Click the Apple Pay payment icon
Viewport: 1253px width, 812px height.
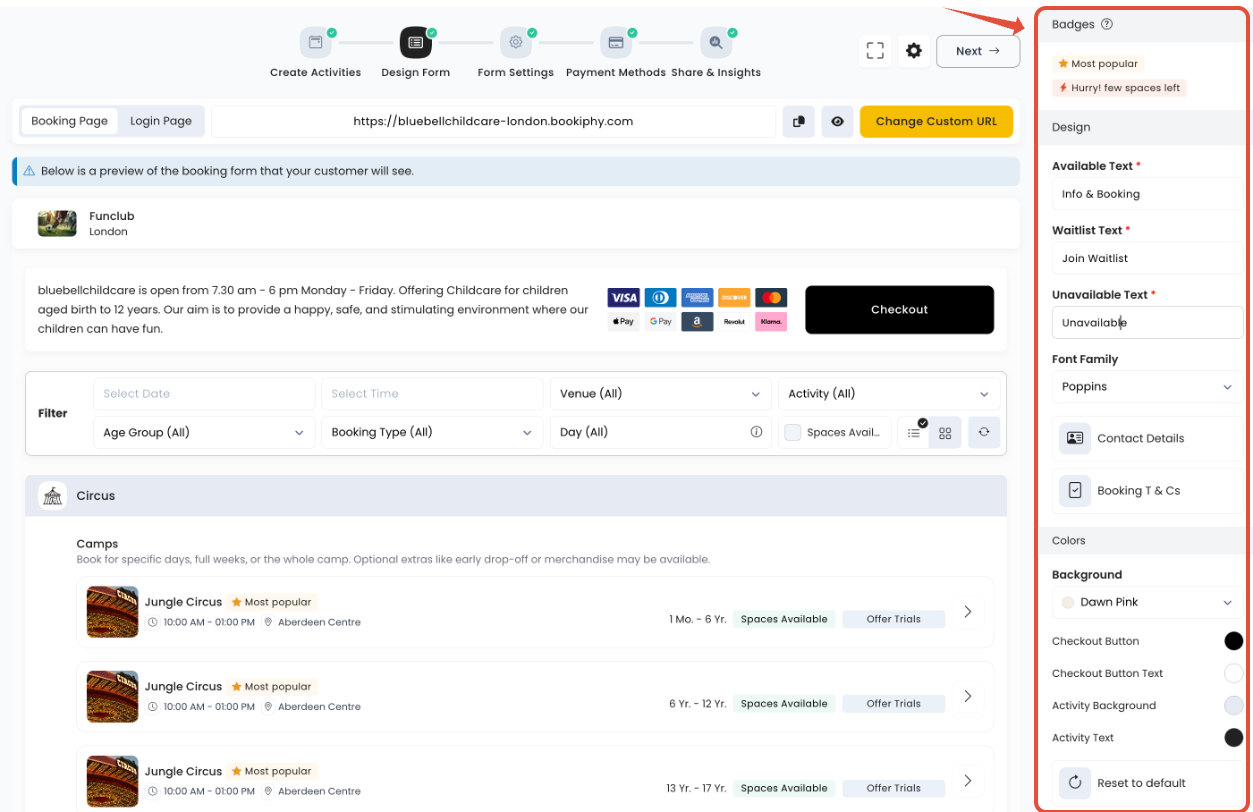(623, 322)
